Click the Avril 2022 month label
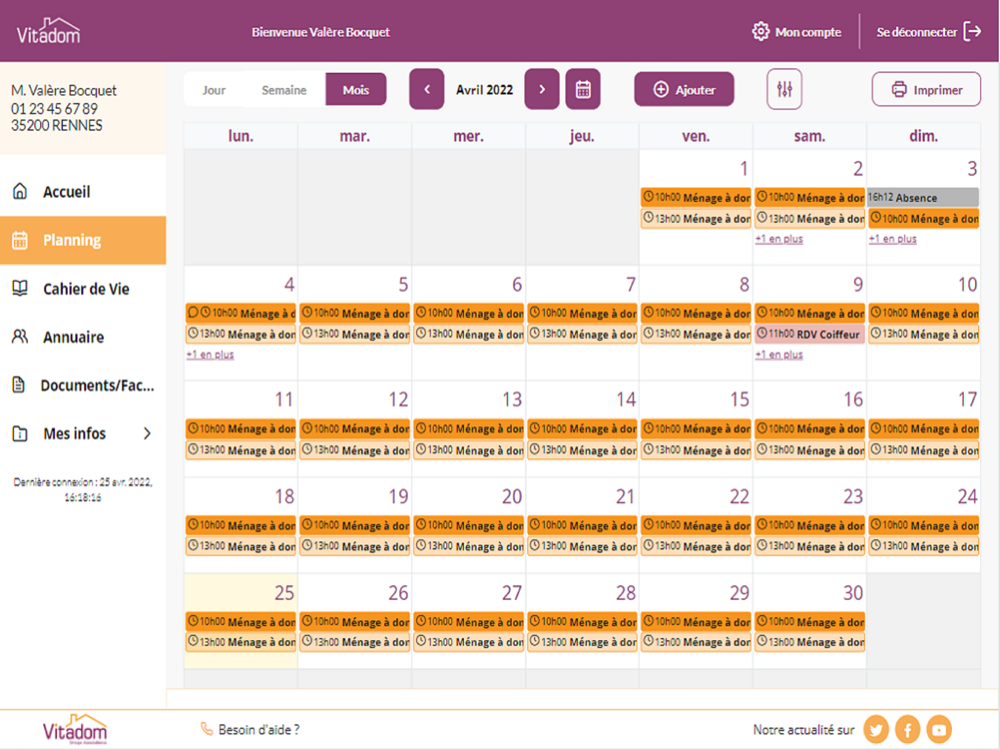1000x750 pixels. (x=484, y=89)
